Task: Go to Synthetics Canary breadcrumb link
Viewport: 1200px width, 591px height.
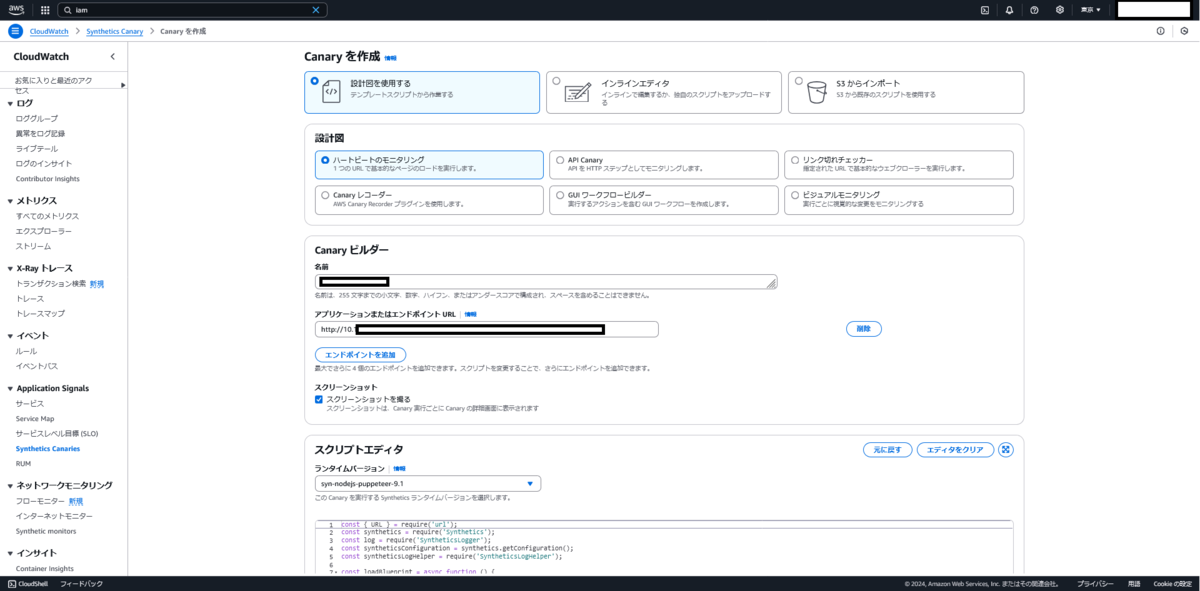Action: (115, 31)
